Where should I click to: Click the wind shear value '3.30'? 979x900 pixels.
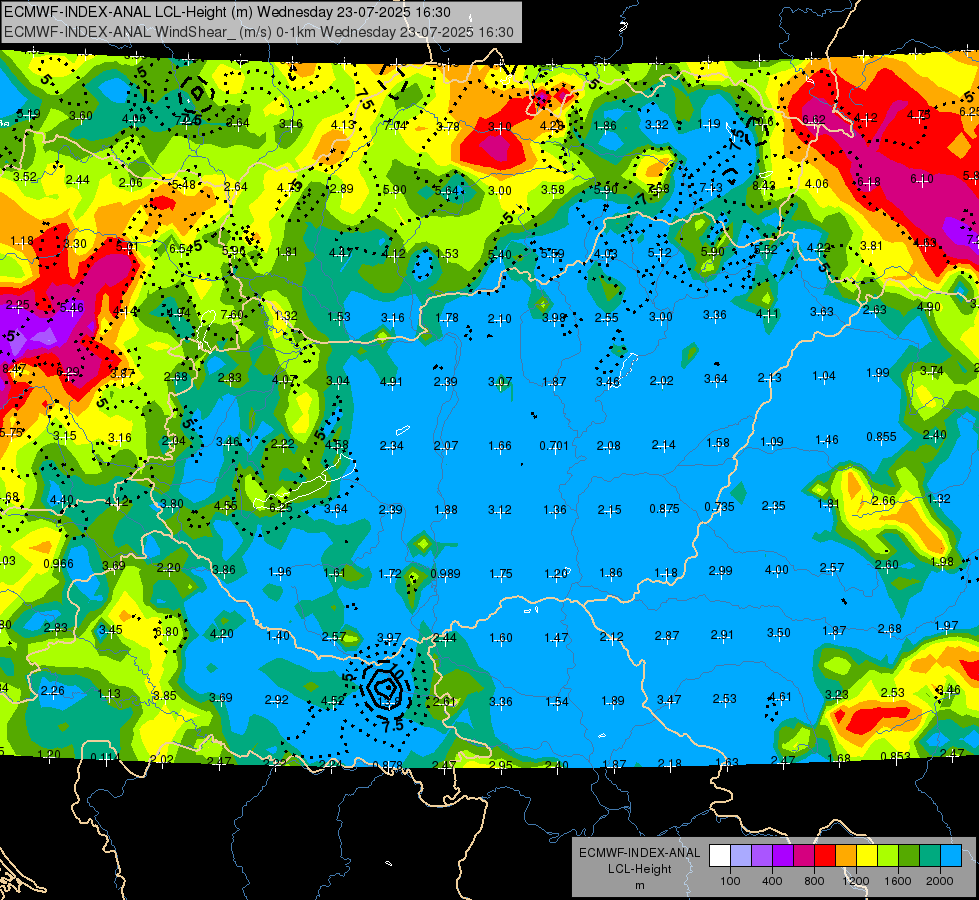(75, 244)
